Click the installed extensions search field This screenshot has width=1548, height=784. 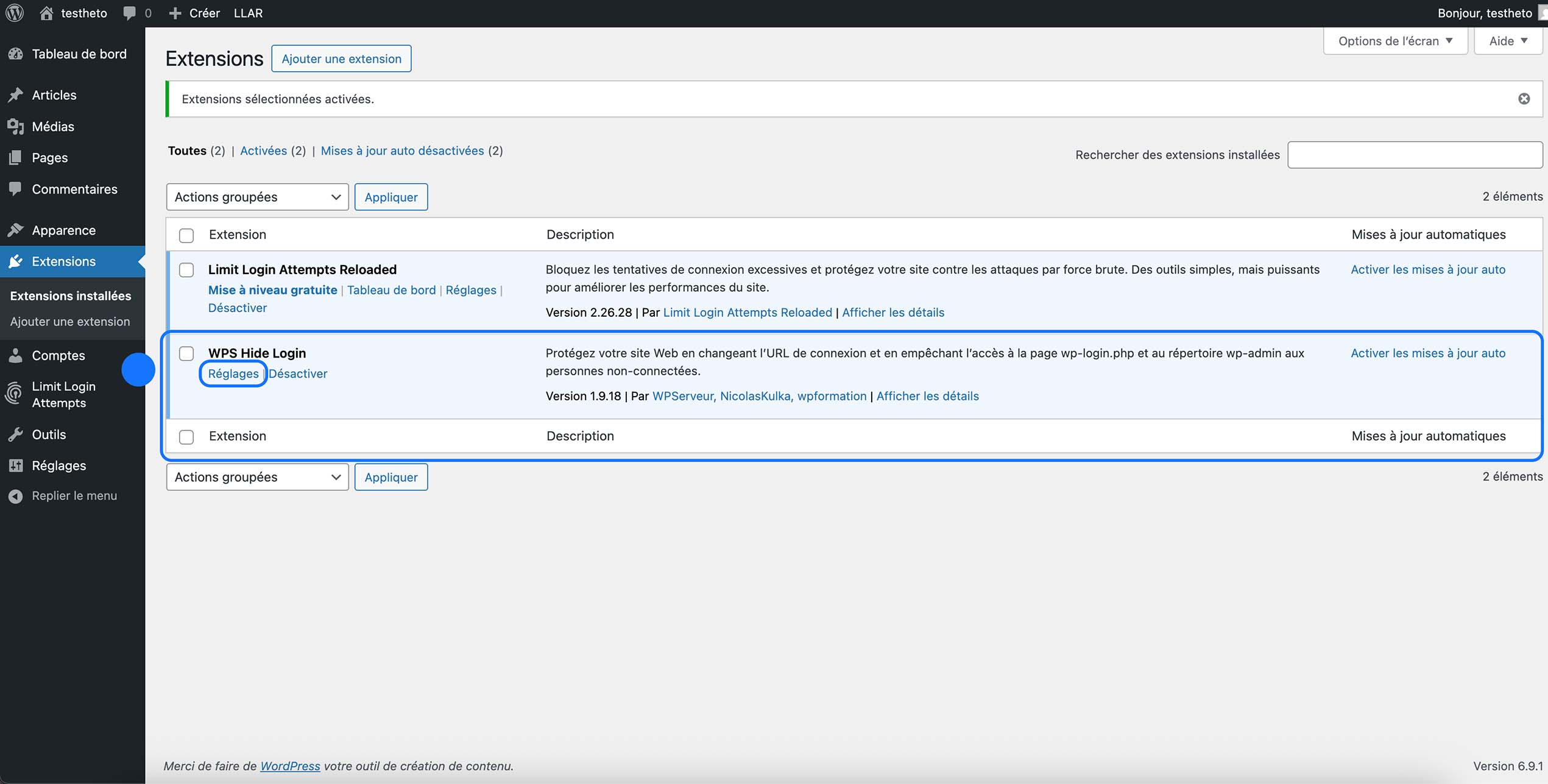(x=1415, y=154)
